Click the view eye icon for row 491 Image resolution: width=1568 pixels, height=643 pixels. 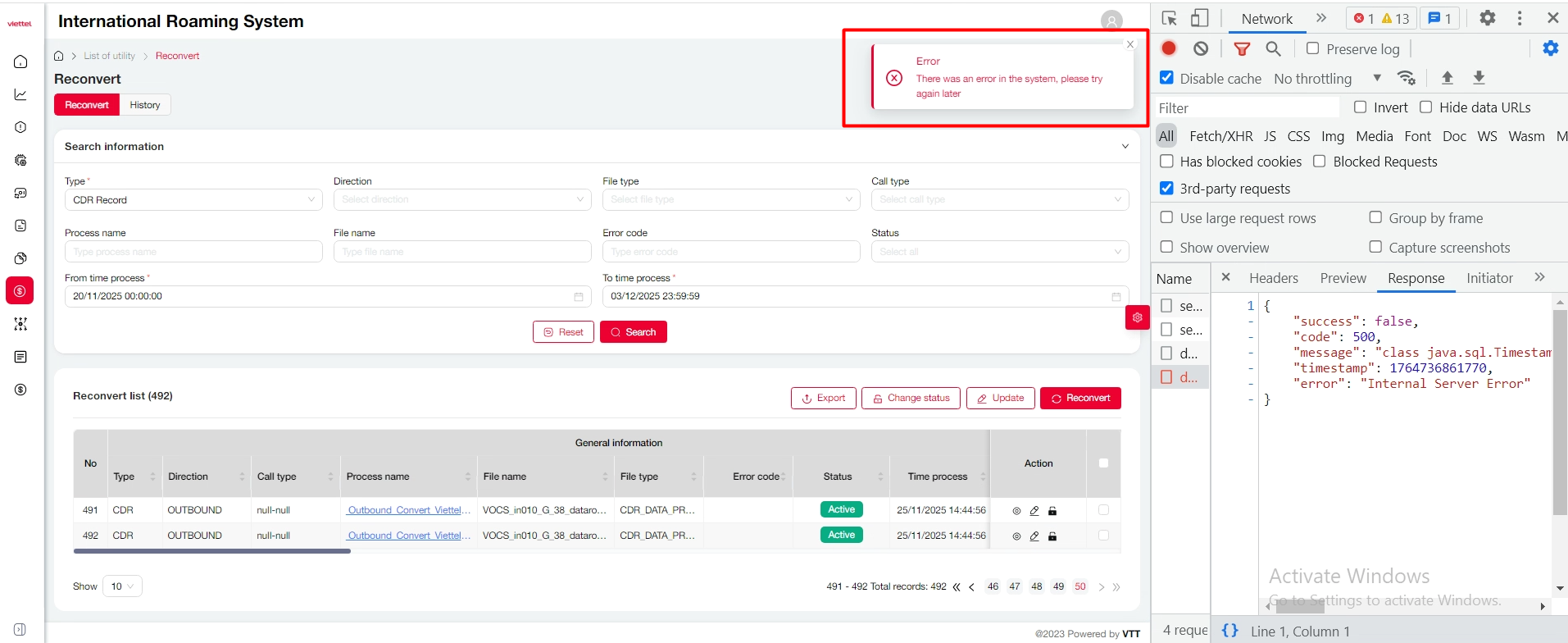click(x=1016, y=511)
